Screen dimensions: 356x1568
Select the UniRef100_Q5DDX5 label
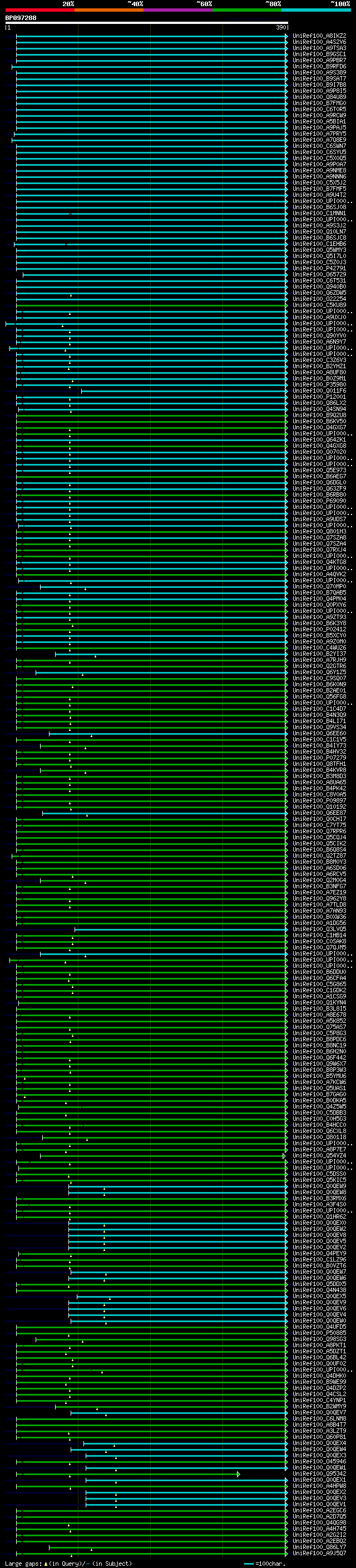(x=319, y=1284)
